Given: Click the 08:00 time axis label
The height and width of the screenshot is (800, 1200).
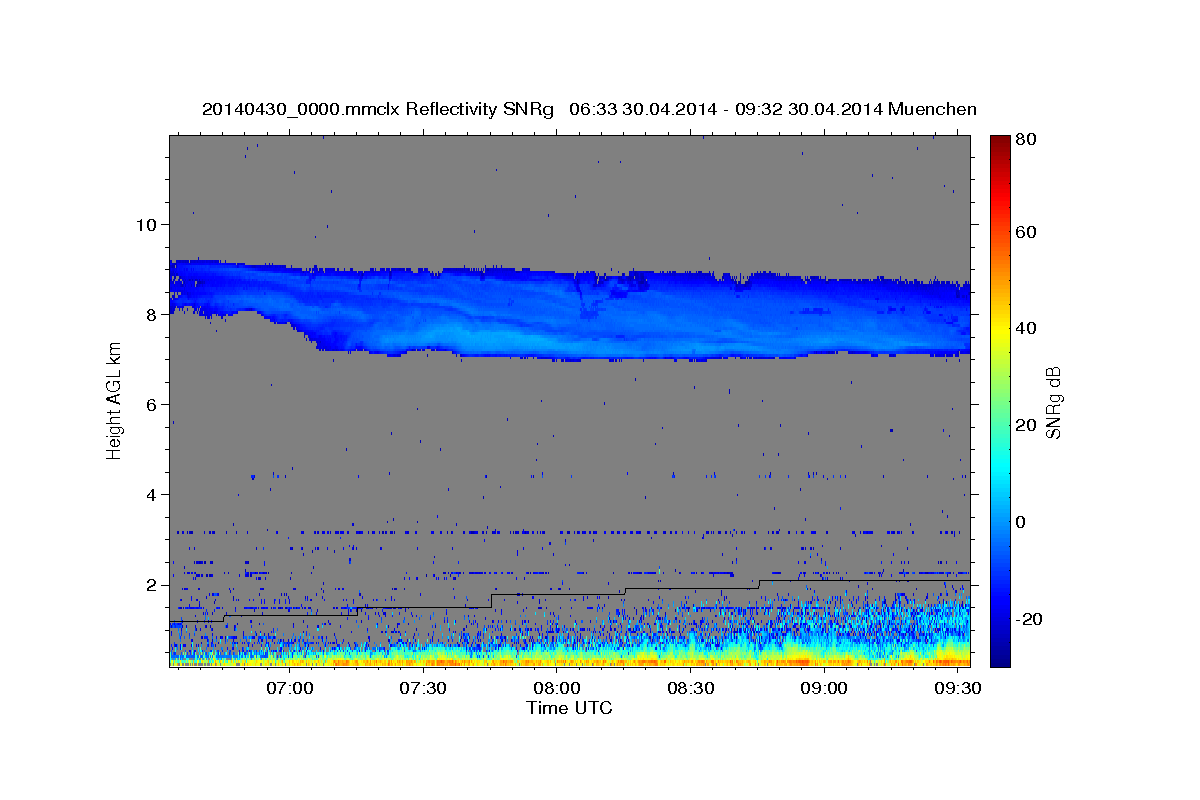Looking at the screenshot, I should pos(557,688).
